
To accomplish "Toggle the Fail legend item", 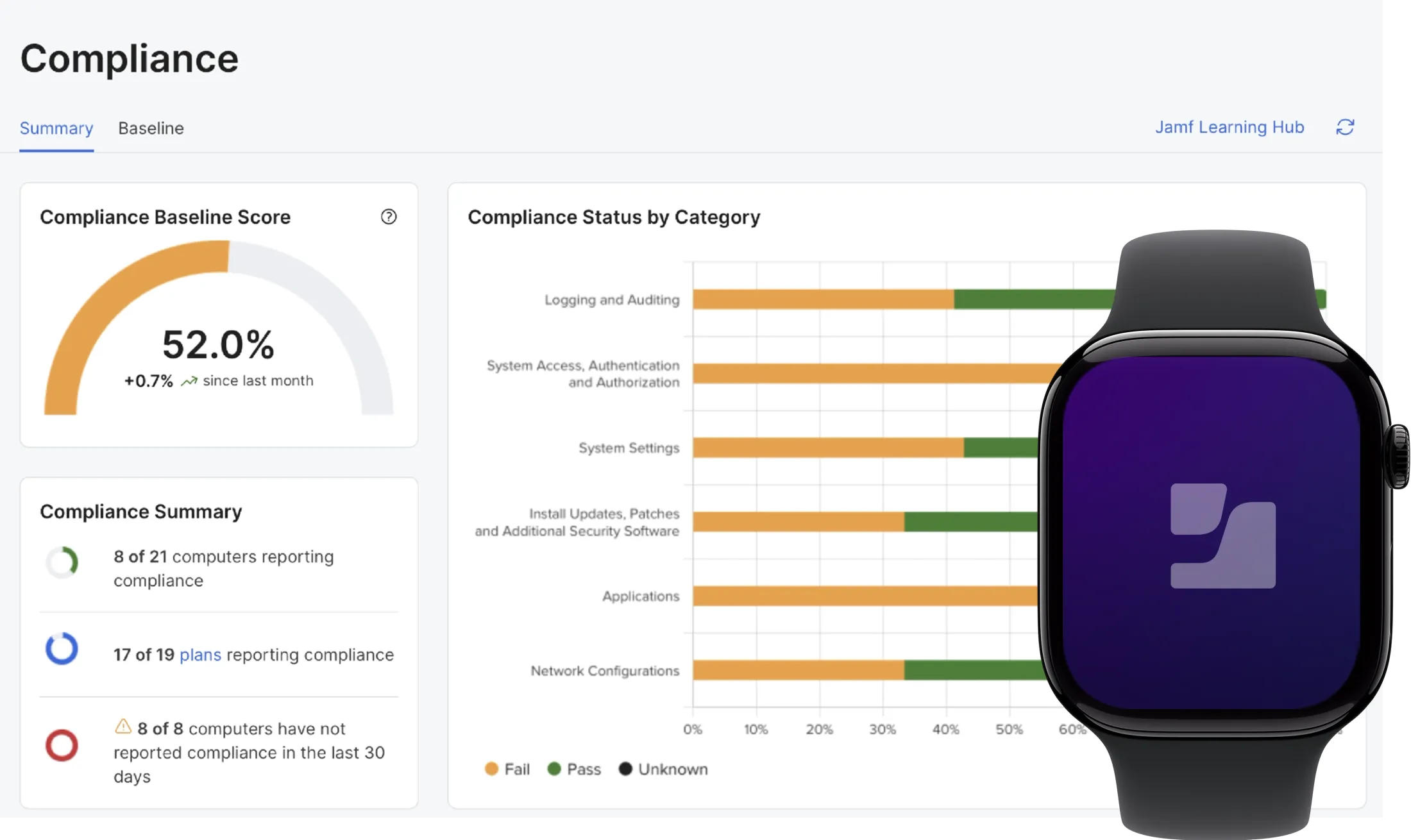I will pos(507,769).
